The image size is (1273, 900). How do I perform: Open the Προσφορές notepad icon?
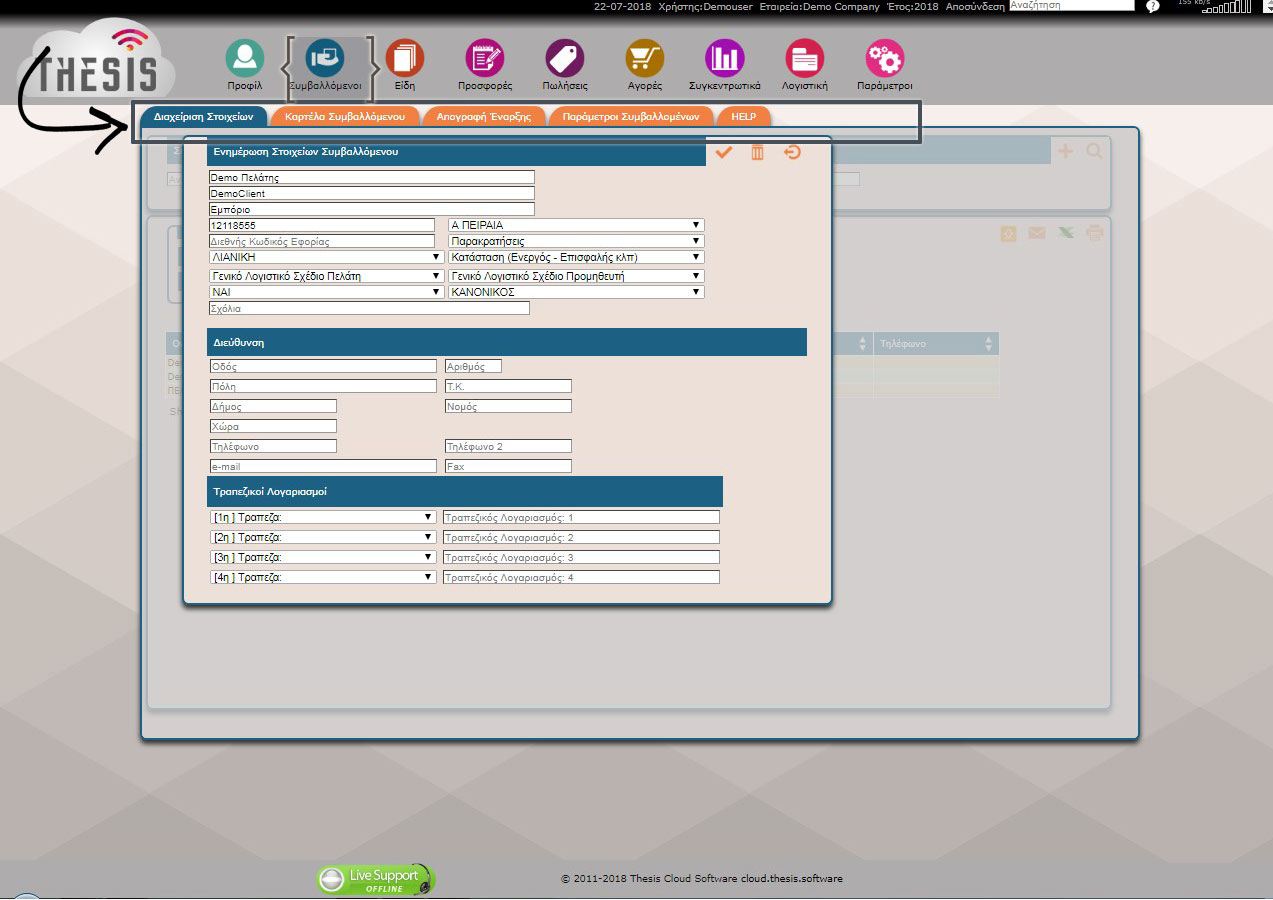485,59
